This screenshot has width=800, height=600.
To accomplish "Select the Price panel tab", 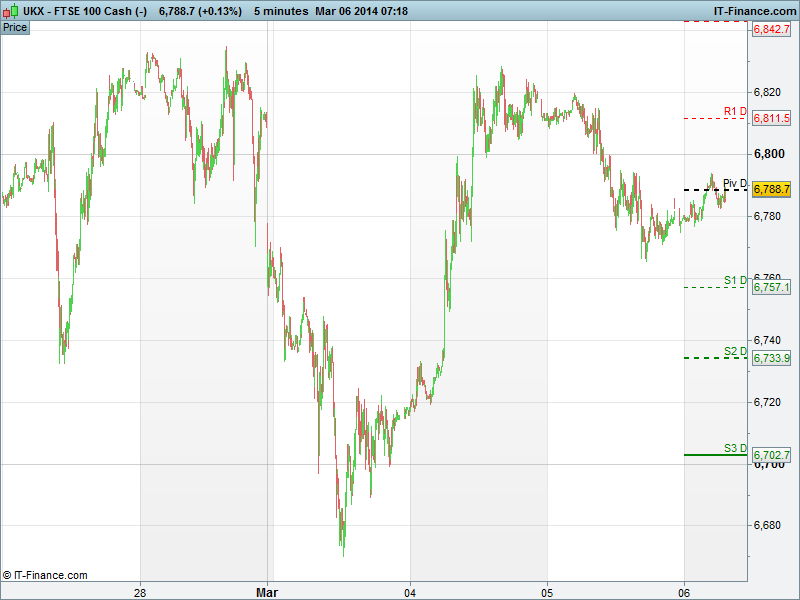I will (15, 27).
